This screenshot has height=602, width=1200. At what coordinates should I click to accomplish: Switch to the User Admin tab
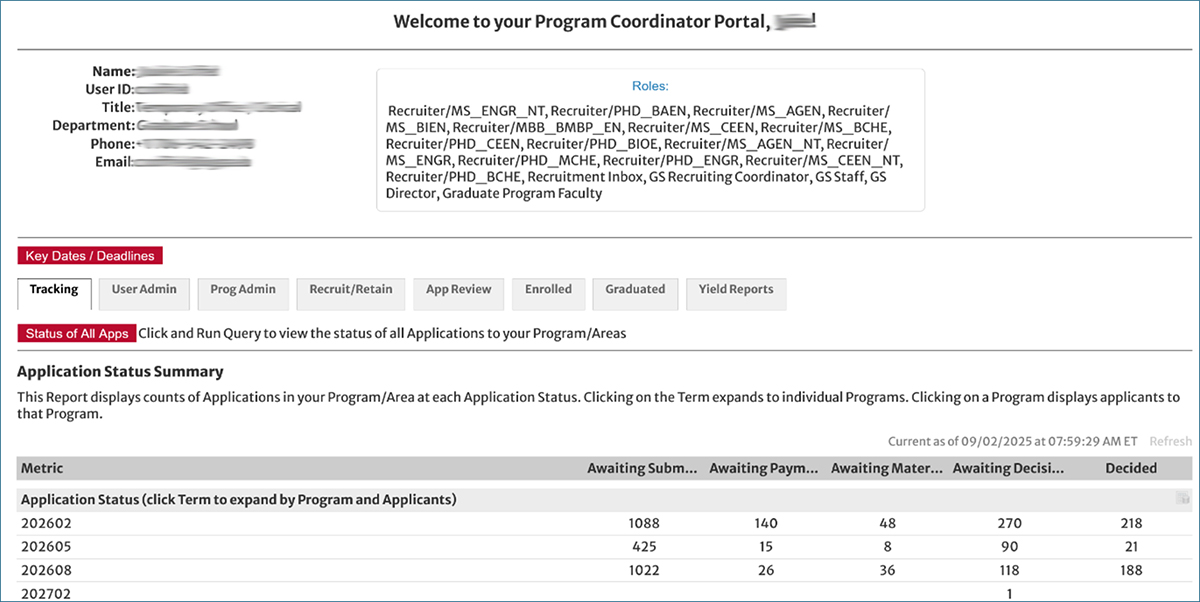[x=144, y=290]
